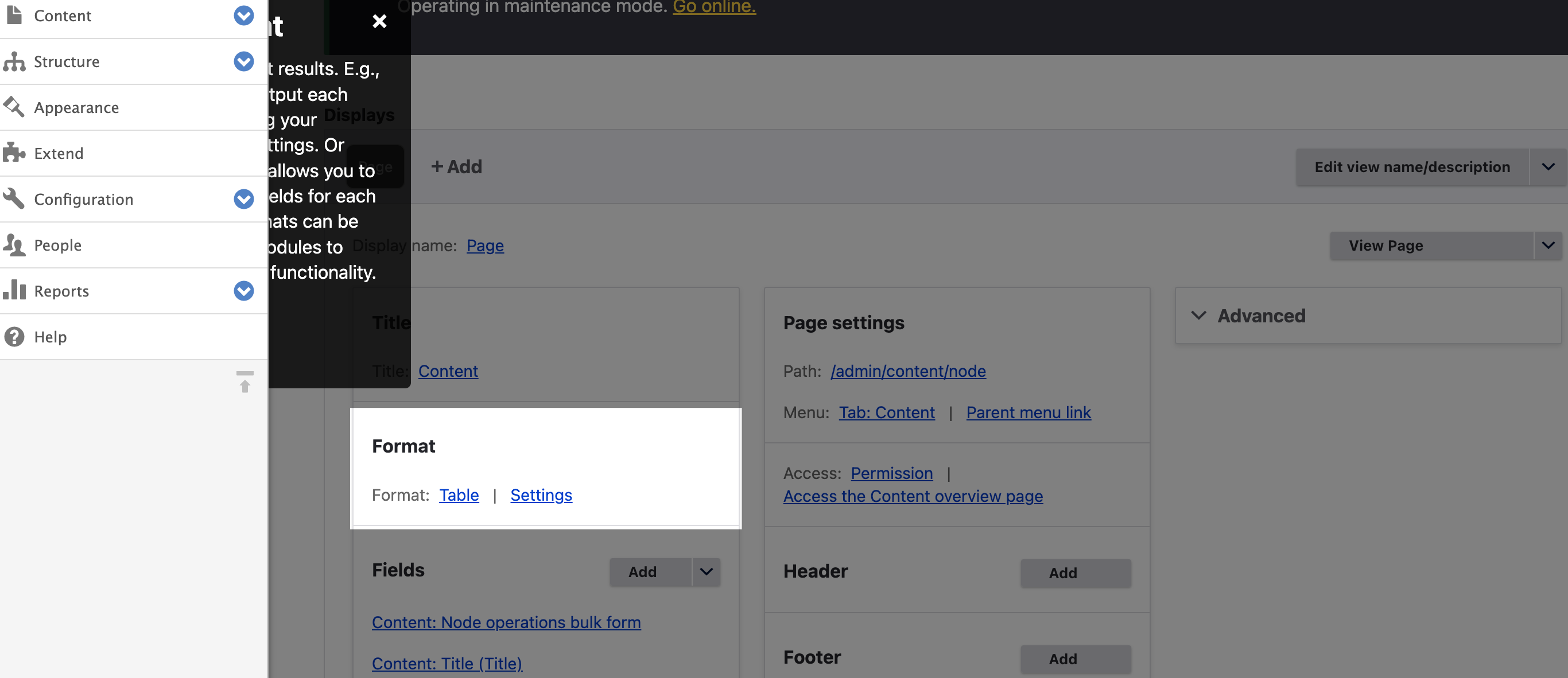This screenshot has height=678, width=1568.
Task: Click the Parent menu link
Action: click(1028, 412)
